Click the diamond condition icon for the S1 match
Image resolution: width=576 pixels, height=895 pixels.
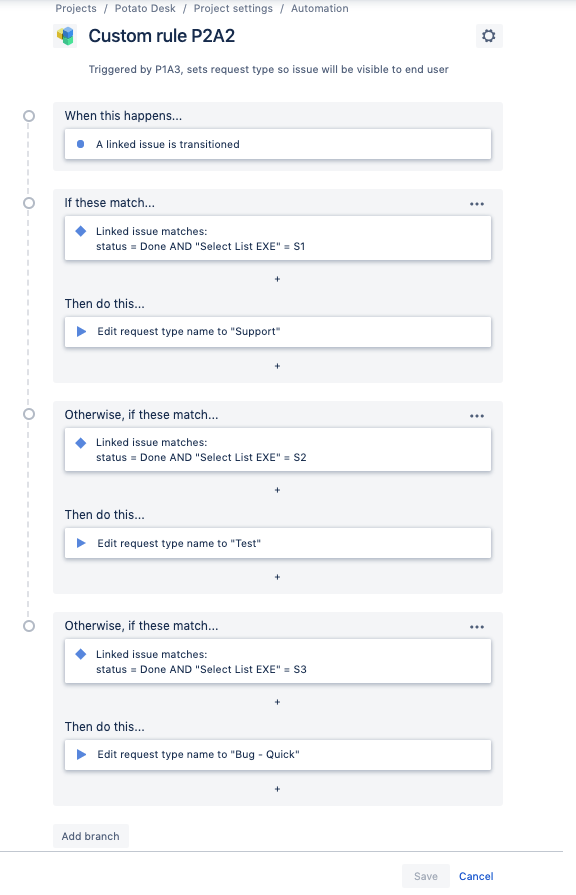81,229
